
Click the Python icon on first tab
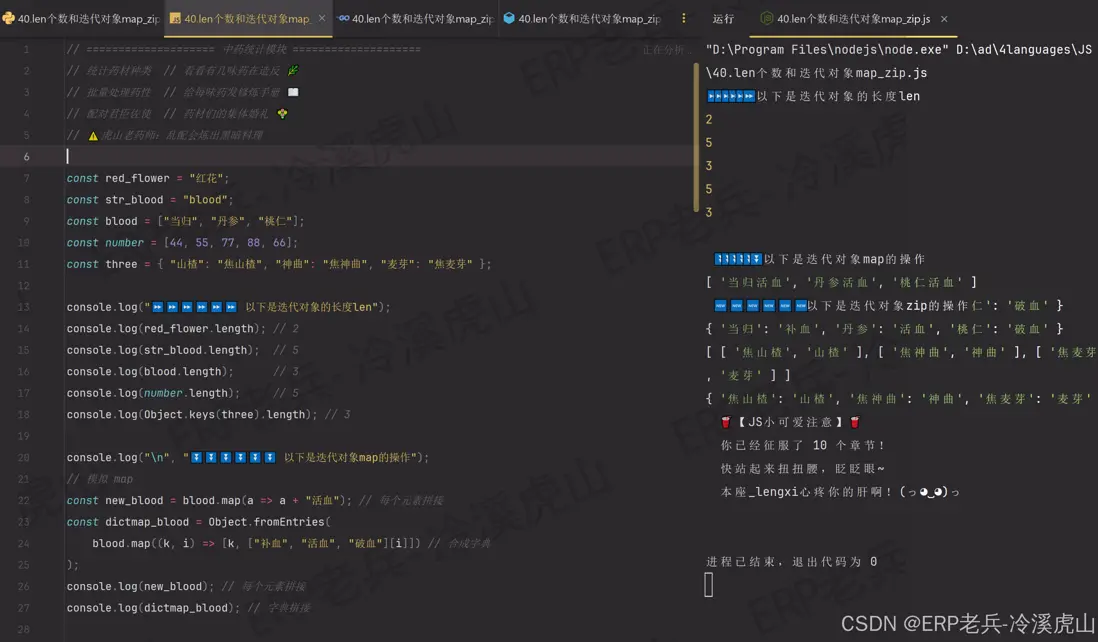coord(8,19)
